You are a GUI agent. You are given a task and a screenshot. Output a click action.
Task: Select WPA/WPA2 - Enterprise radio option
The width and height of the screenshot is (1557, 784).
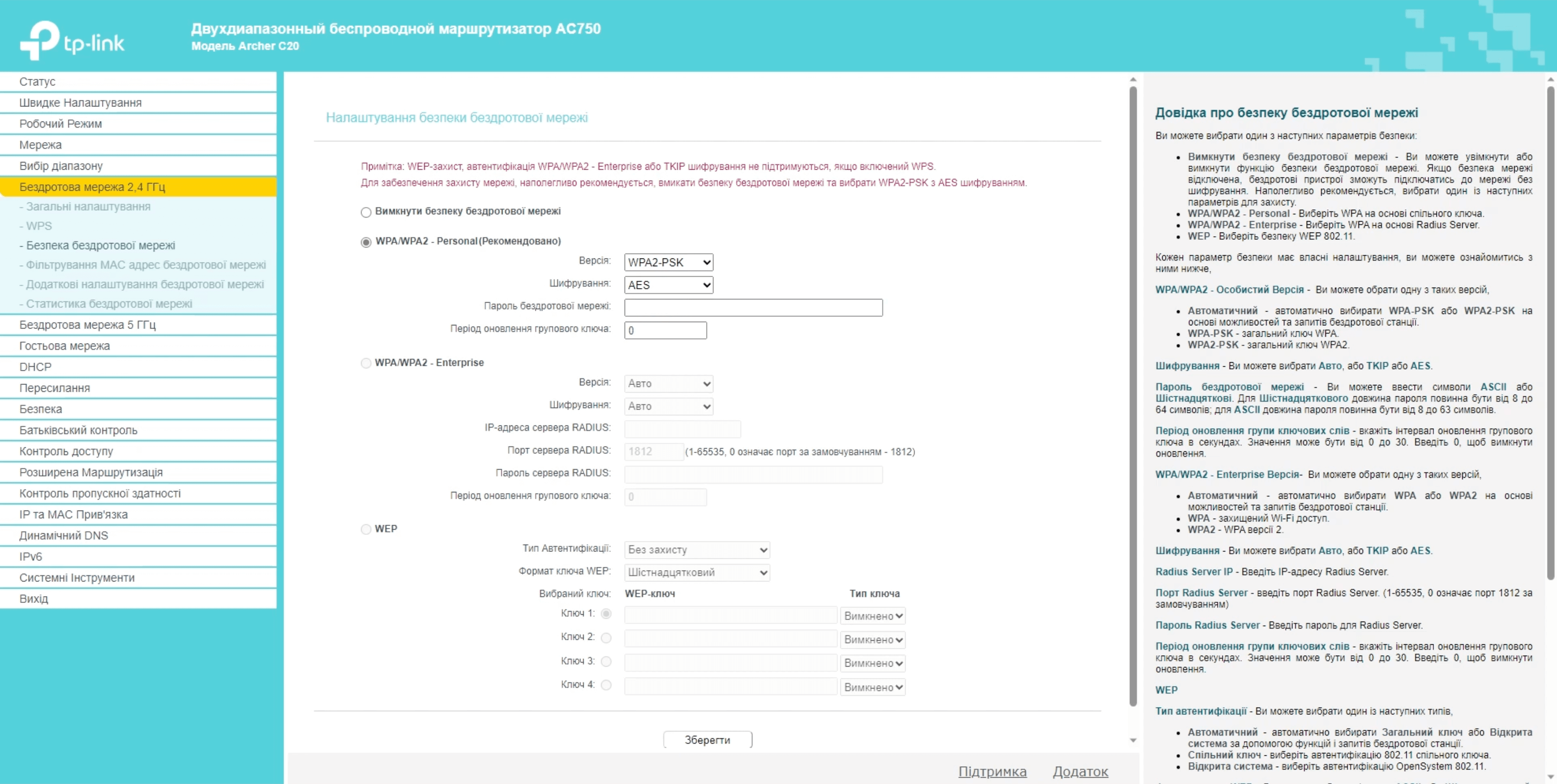coord(366,363)
